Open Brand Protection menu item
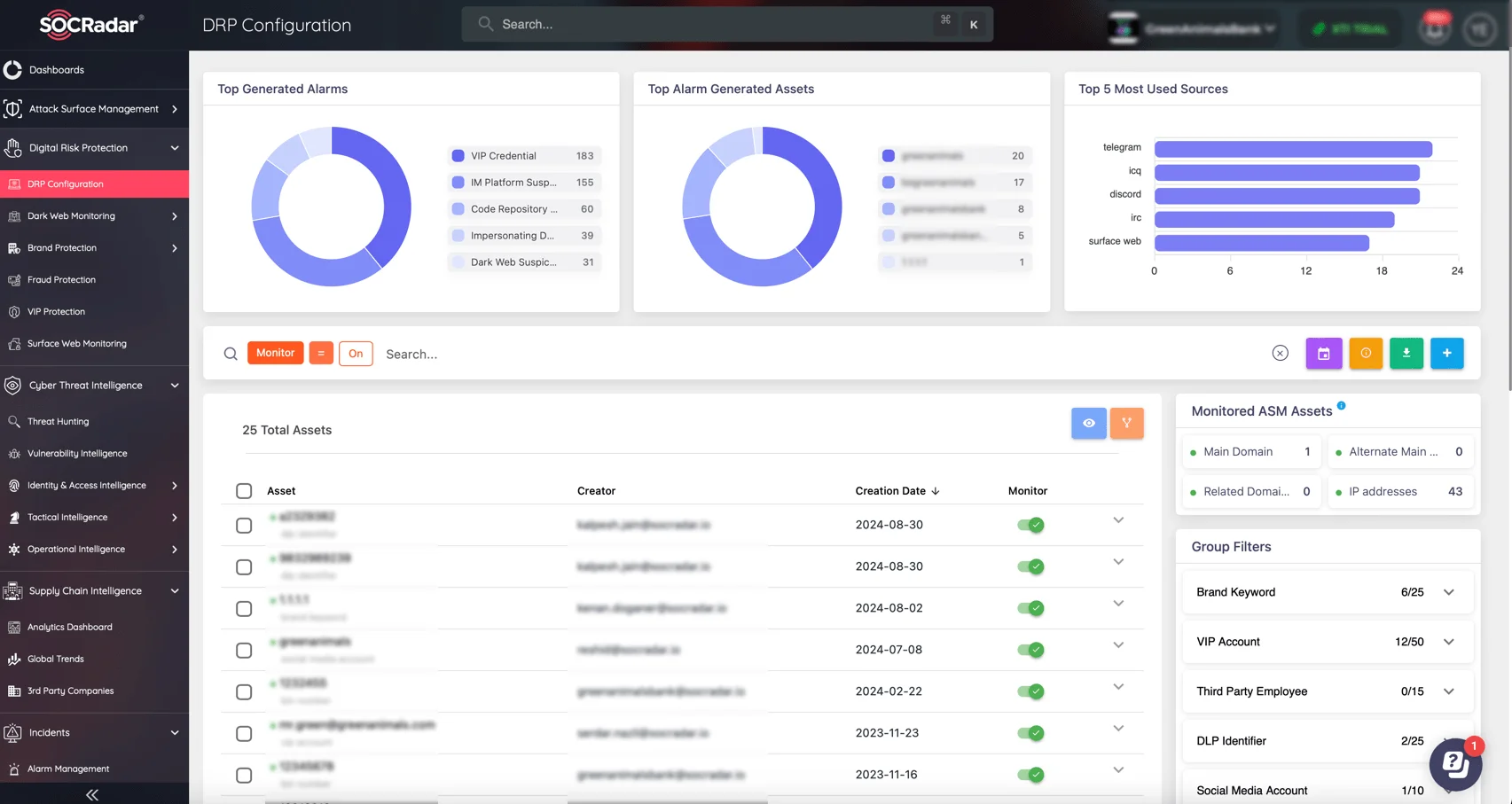The width and height of the screenshot is (1512, 804). coord(94,248)
